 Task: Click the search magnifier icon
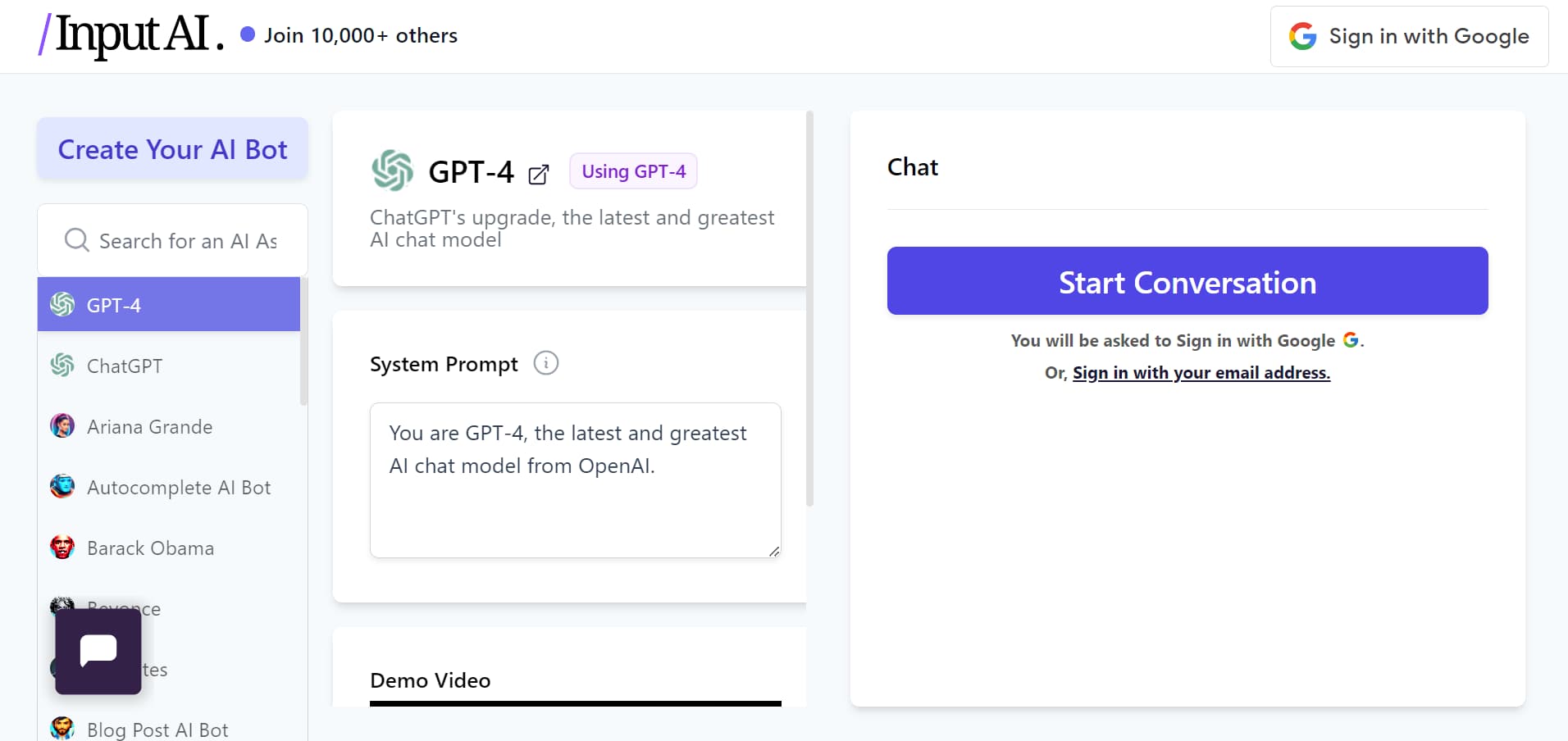tap(76, 240)
